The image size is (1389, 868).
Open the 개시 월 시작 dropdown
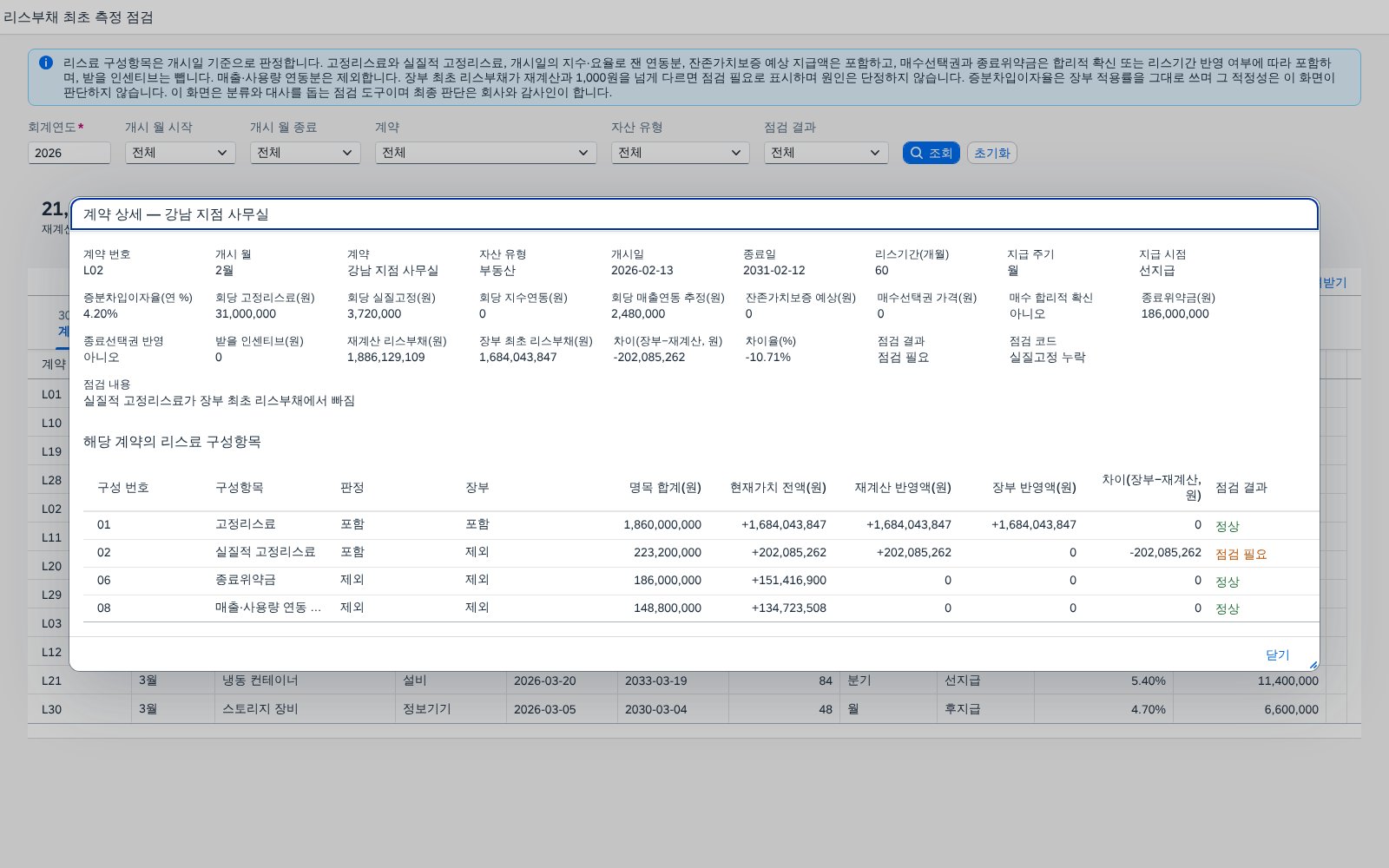click(181, 153)
